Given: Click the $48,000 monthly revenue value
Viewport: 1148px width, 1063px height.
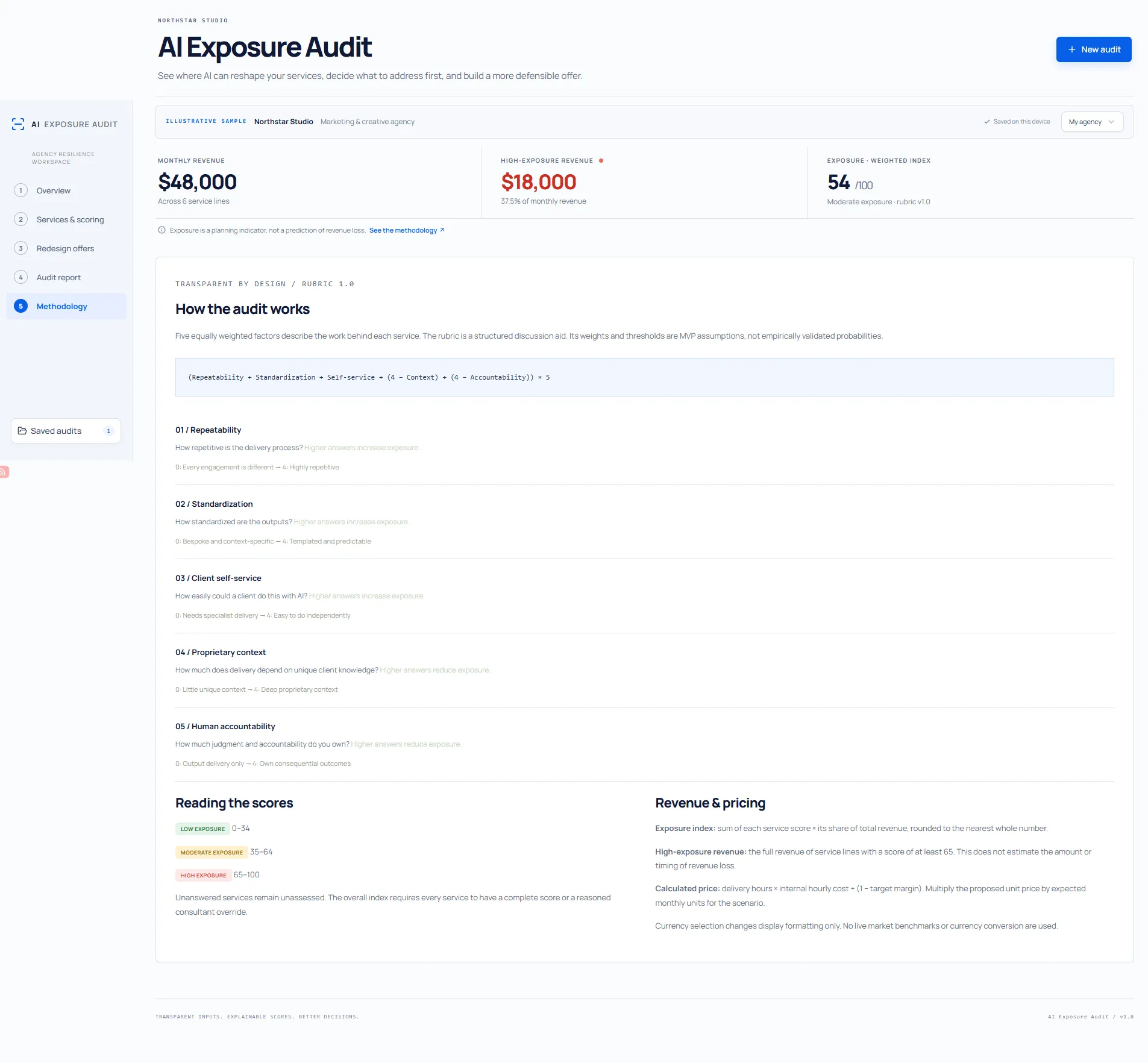Looking at the screenshot, I should tap(197, 182).
